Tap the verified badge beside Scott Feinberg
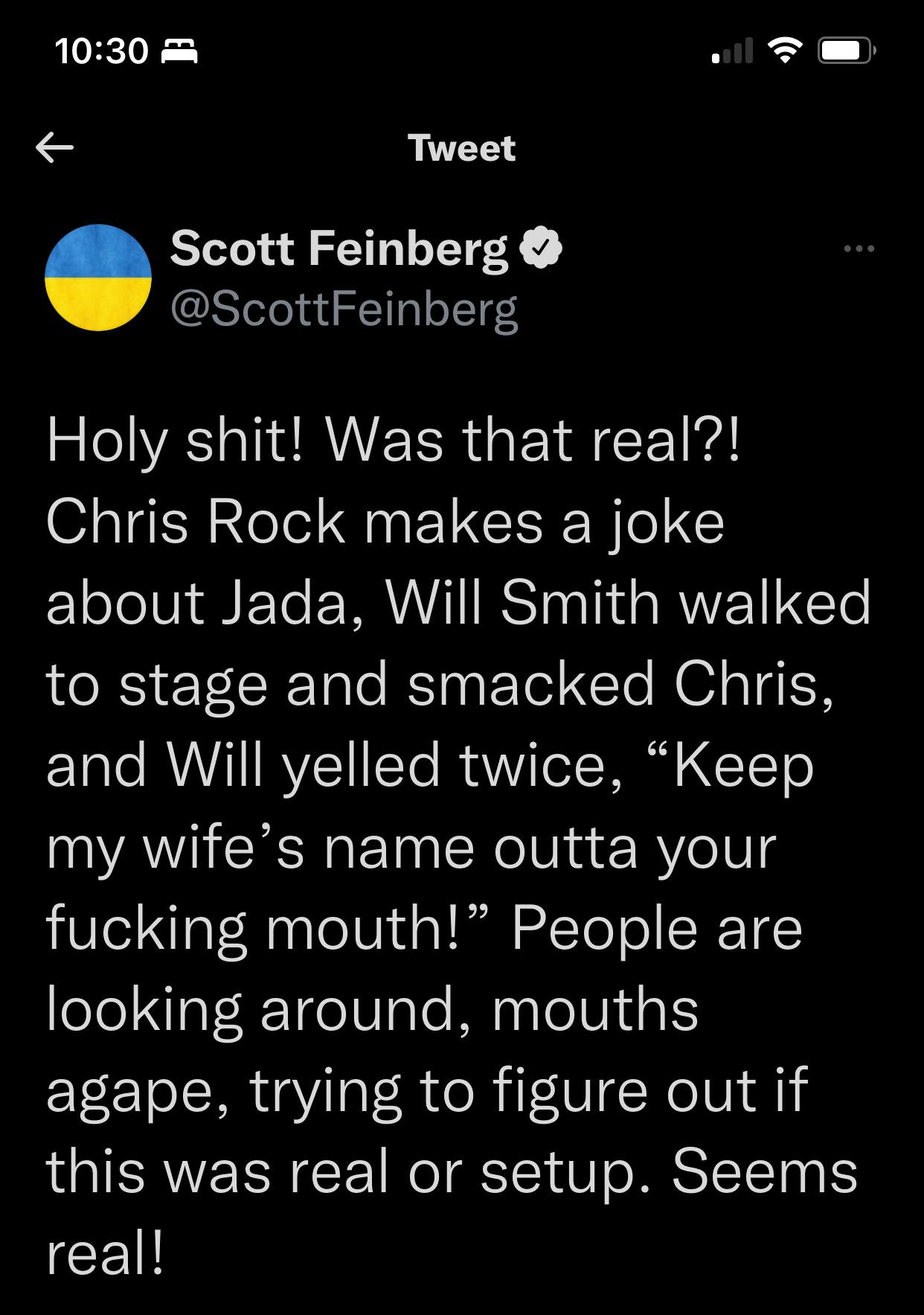Image resolution: width=924 pixels, height=1315 pixels. 544,249
